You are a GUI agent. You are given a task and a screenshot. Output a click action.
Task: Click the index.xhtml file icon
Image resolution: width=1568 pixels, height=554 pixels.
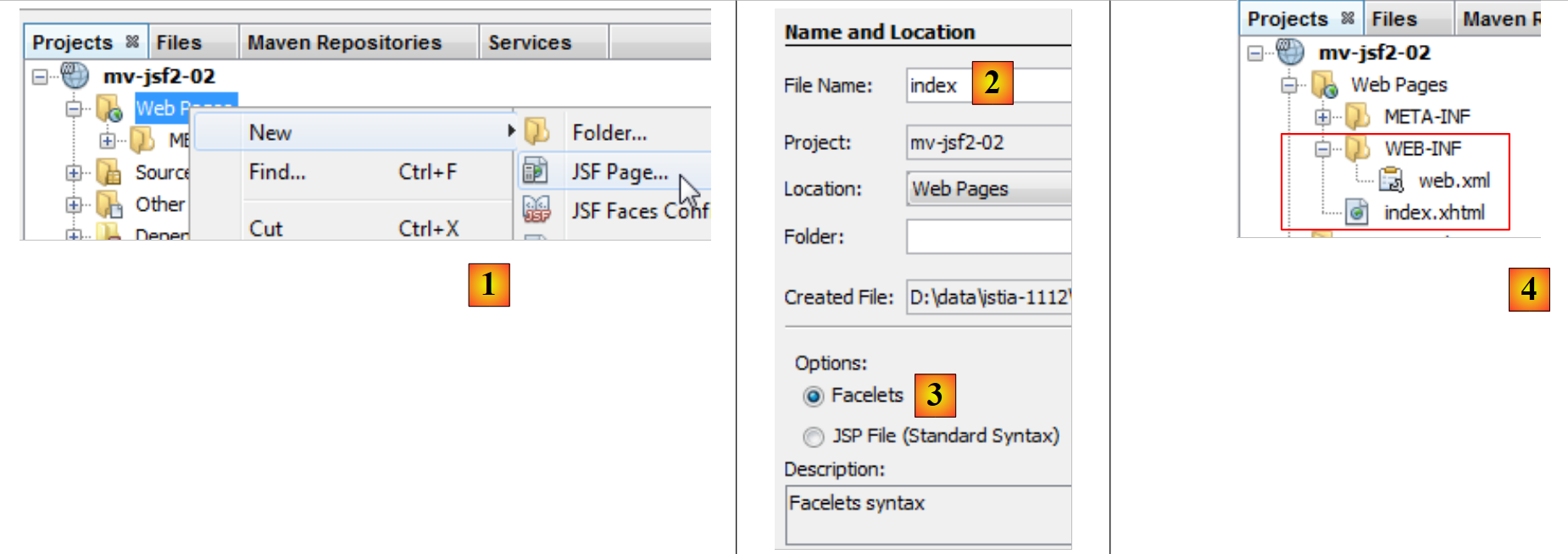tap(1357, 213)
